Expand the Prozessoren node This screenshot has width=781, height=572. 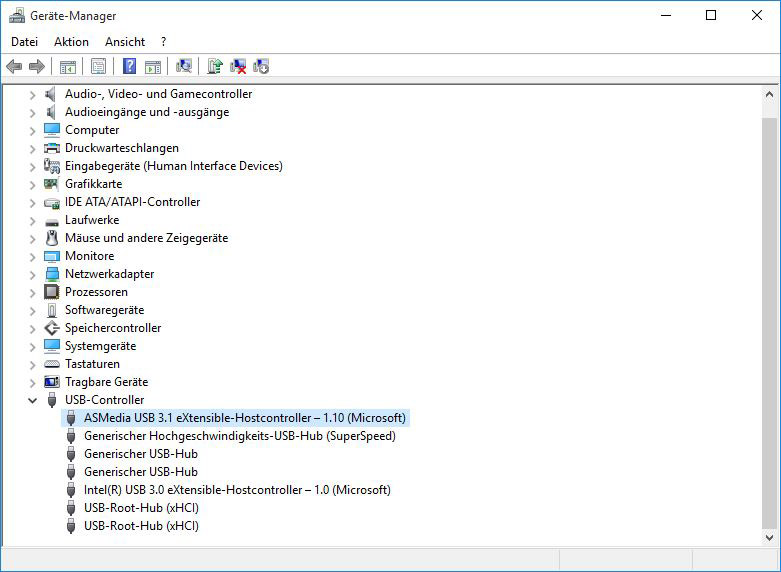point(32,292)
